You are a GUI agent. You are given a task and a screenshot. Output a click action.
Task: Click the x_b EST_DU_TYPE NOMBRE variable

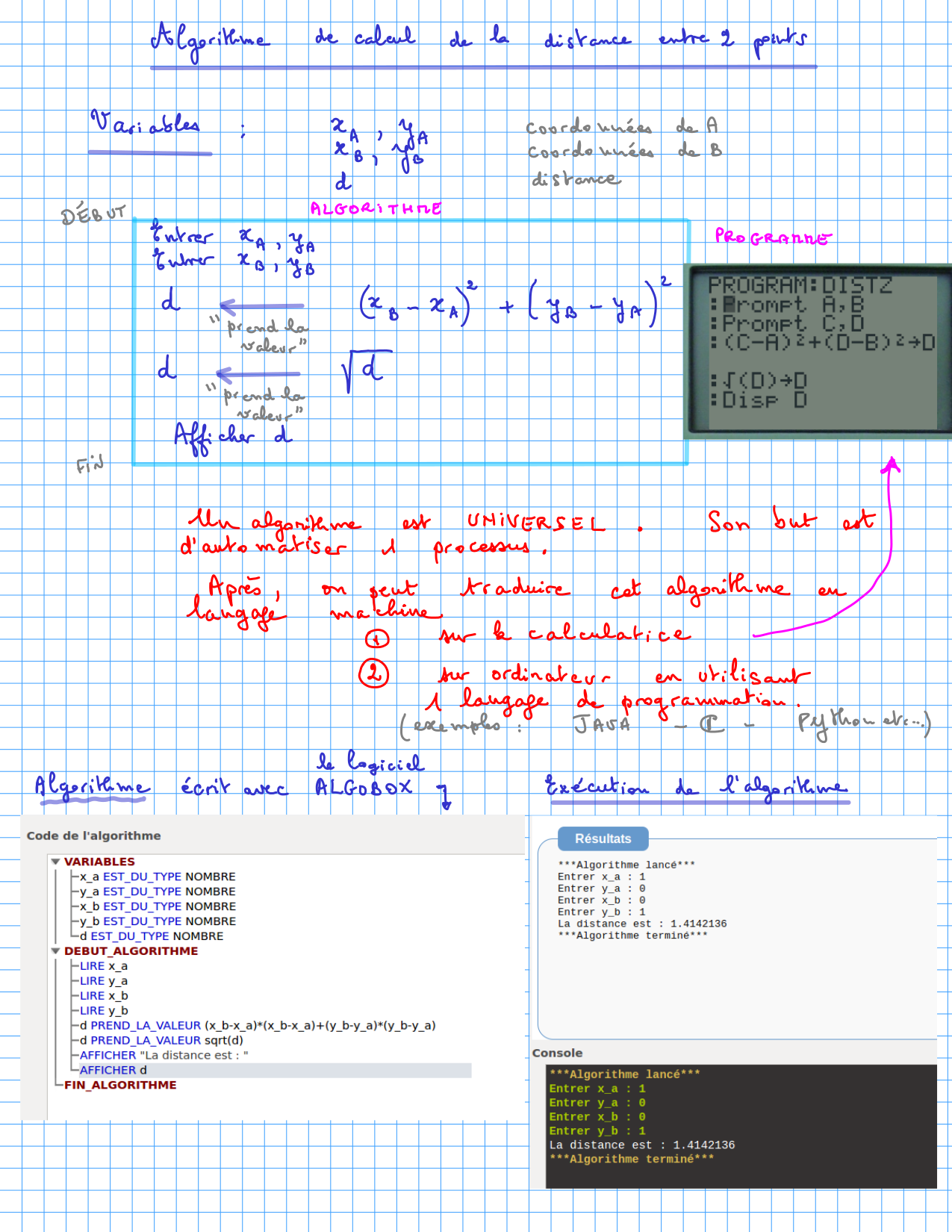158,906
